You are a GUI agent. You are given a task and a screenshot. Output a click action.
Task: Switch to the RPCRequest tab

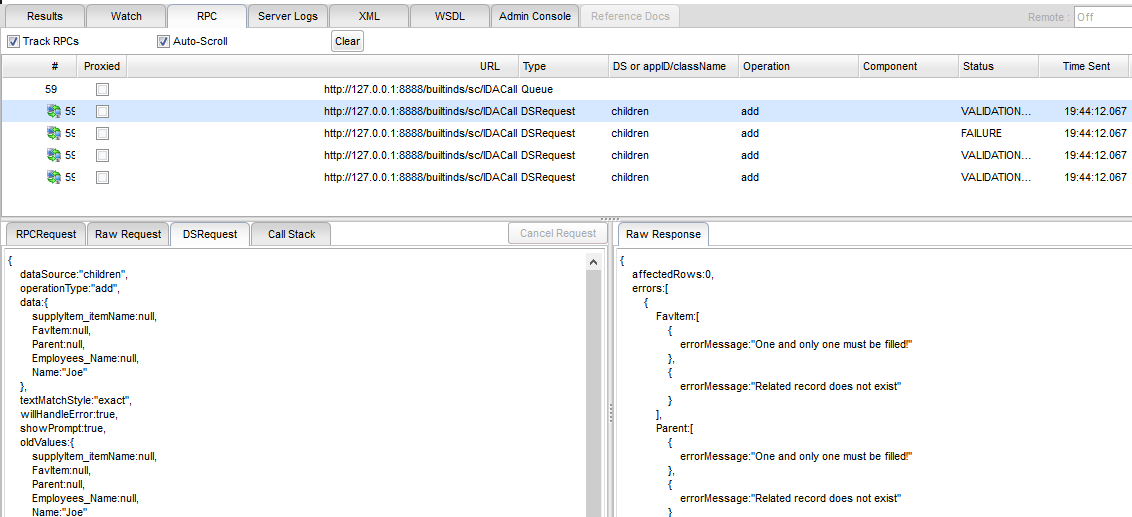click(45, 234)
